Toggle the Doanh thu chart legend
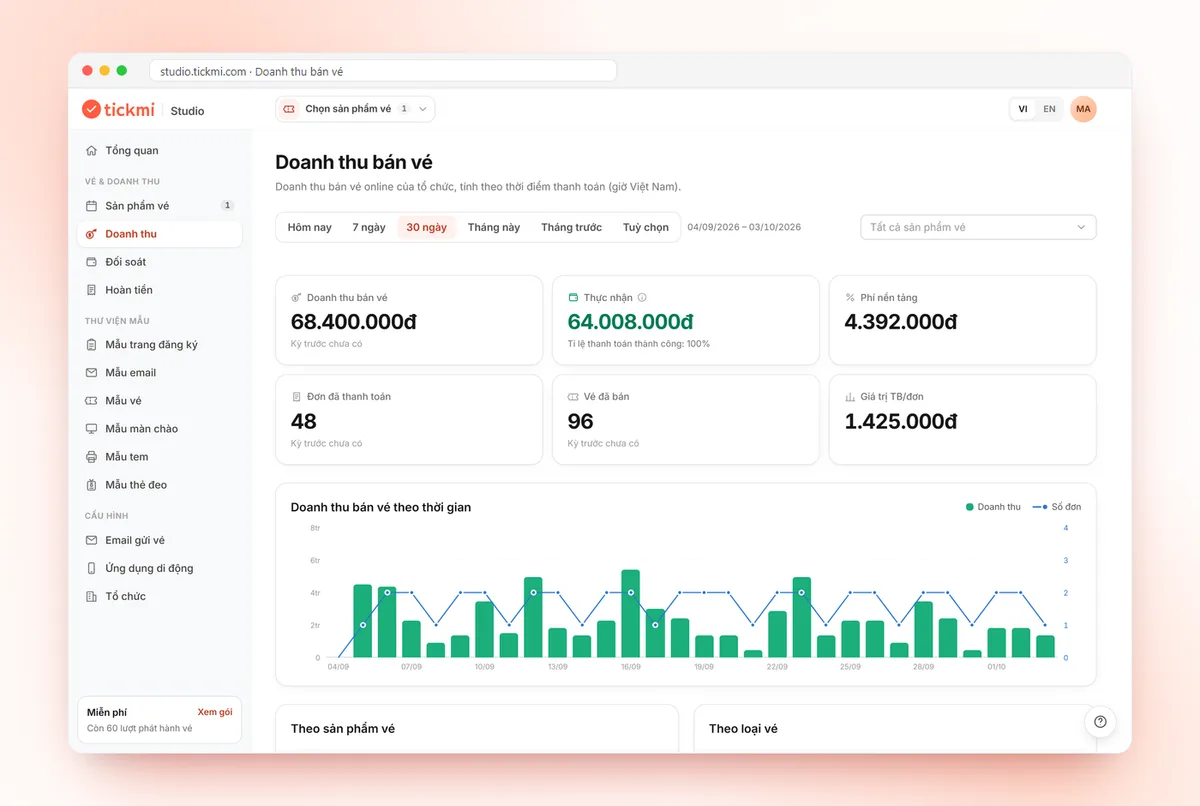Image resolution: width=1200 pixels, height=806 pixels. click(x=993, y=507)
